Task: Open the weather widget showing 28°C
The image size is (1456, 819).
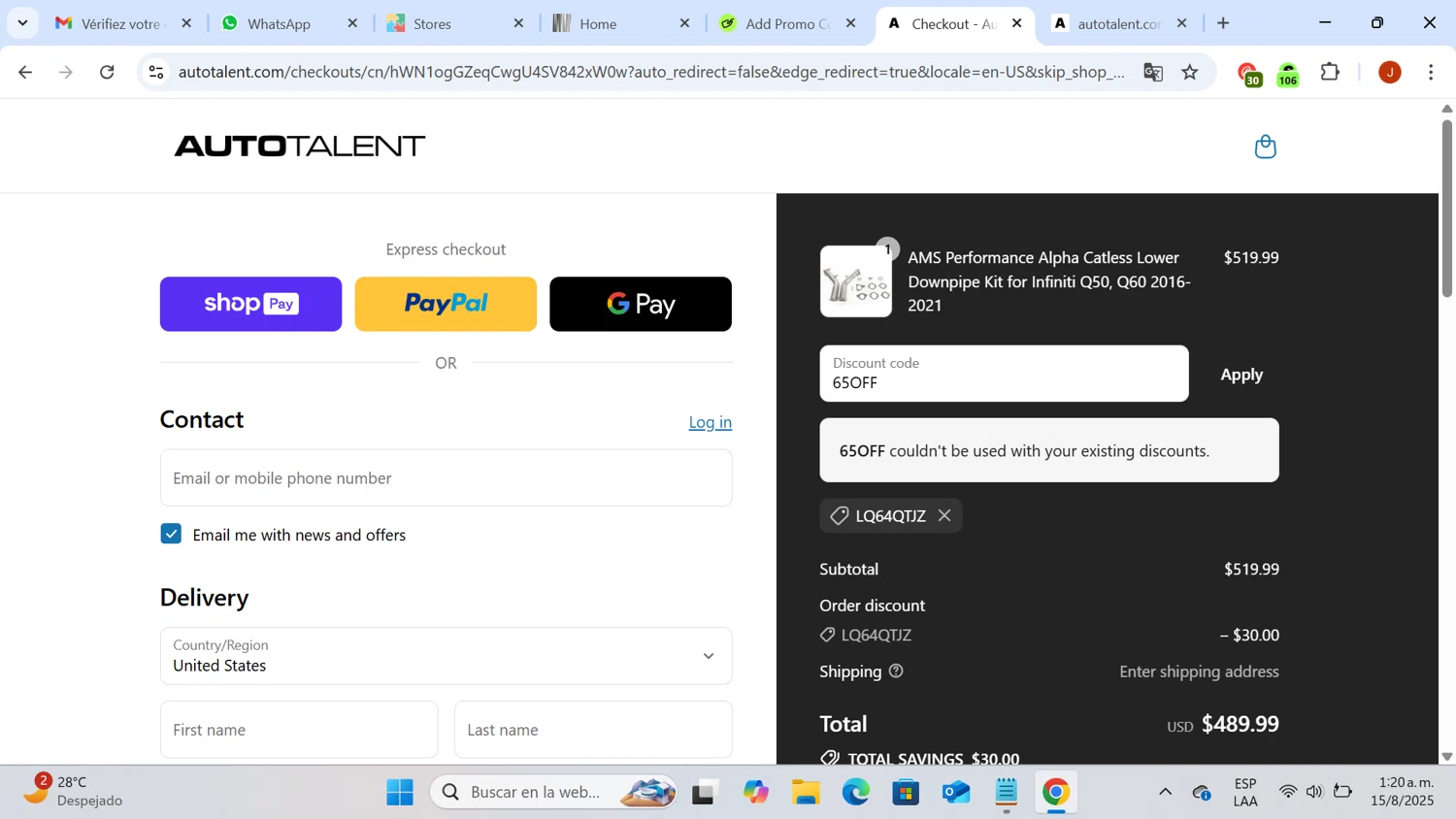Action: (x=74, y=791)
